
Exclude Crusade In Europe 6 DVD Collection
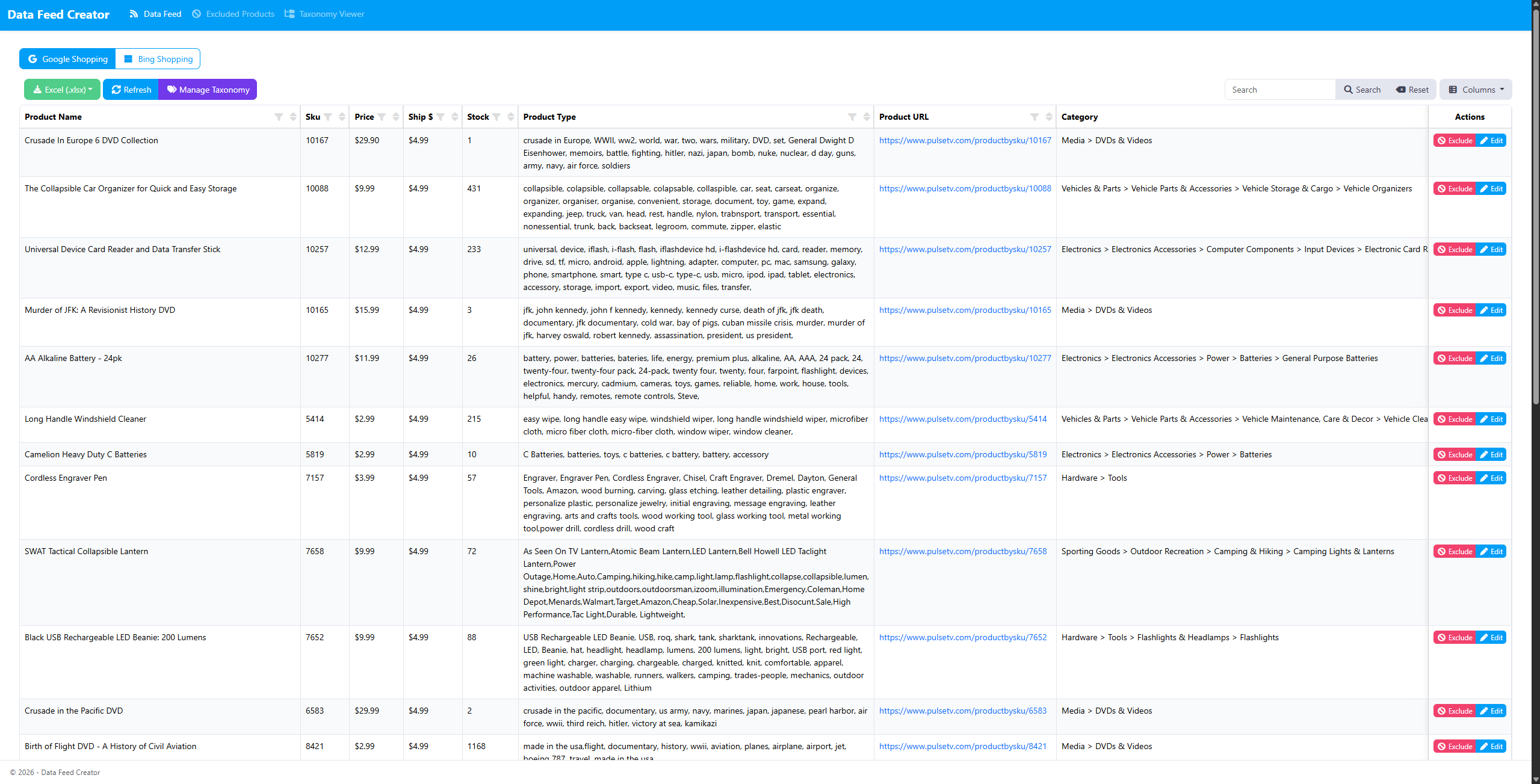[x=1455, y=141]
